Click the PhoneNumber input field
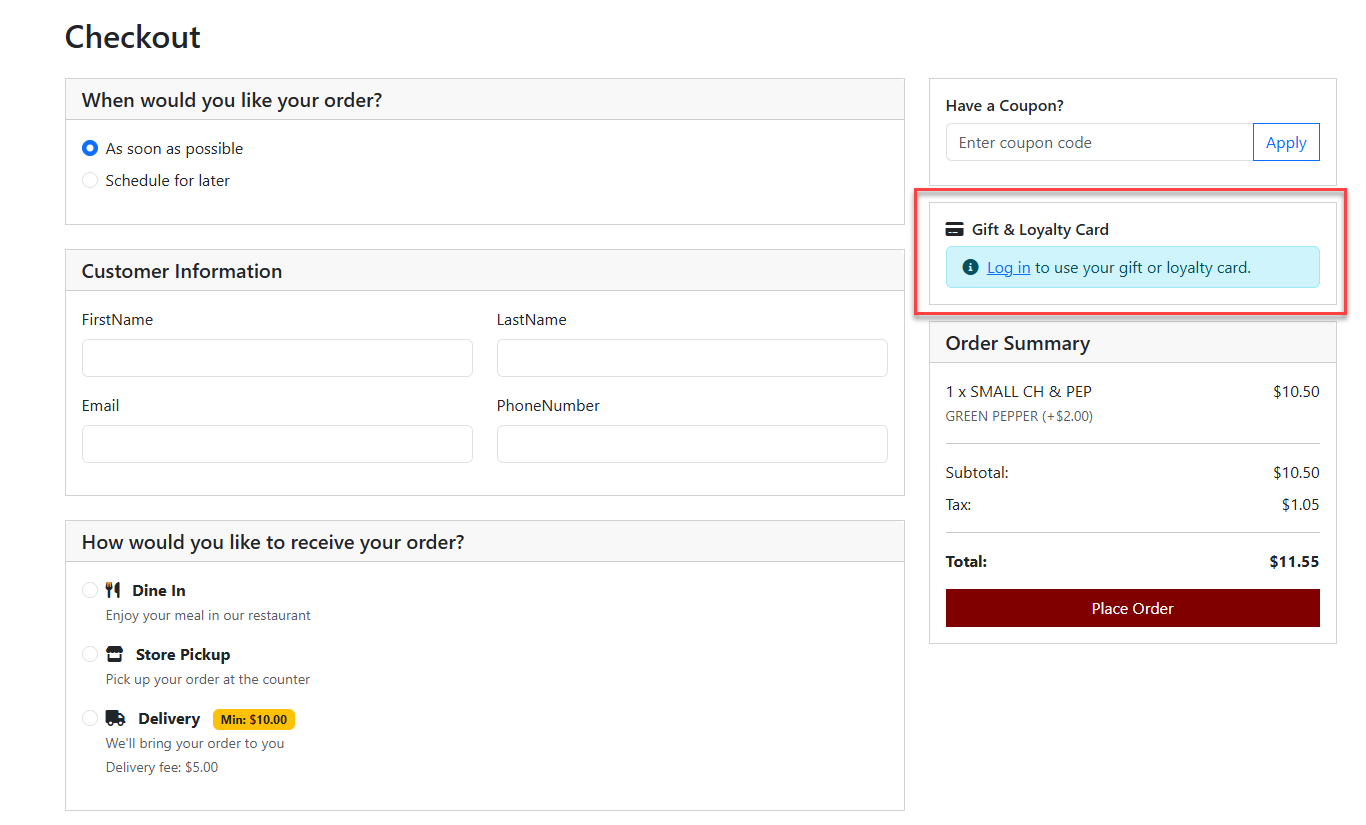 (x=692, y=444)
